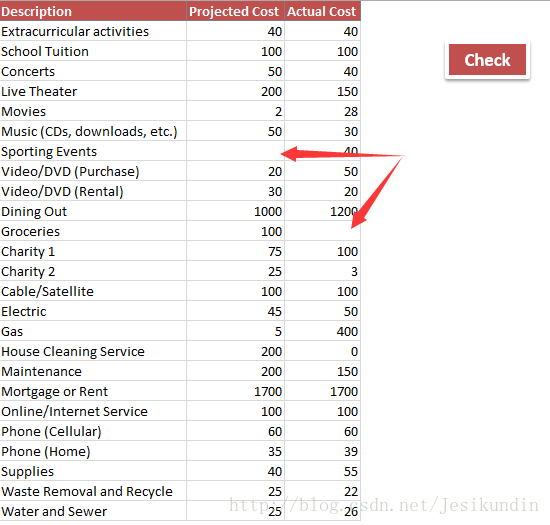Viewport: 550px width, 525px height.
Task: Select Projected Cost 45 for Electric
Action: 235,311
